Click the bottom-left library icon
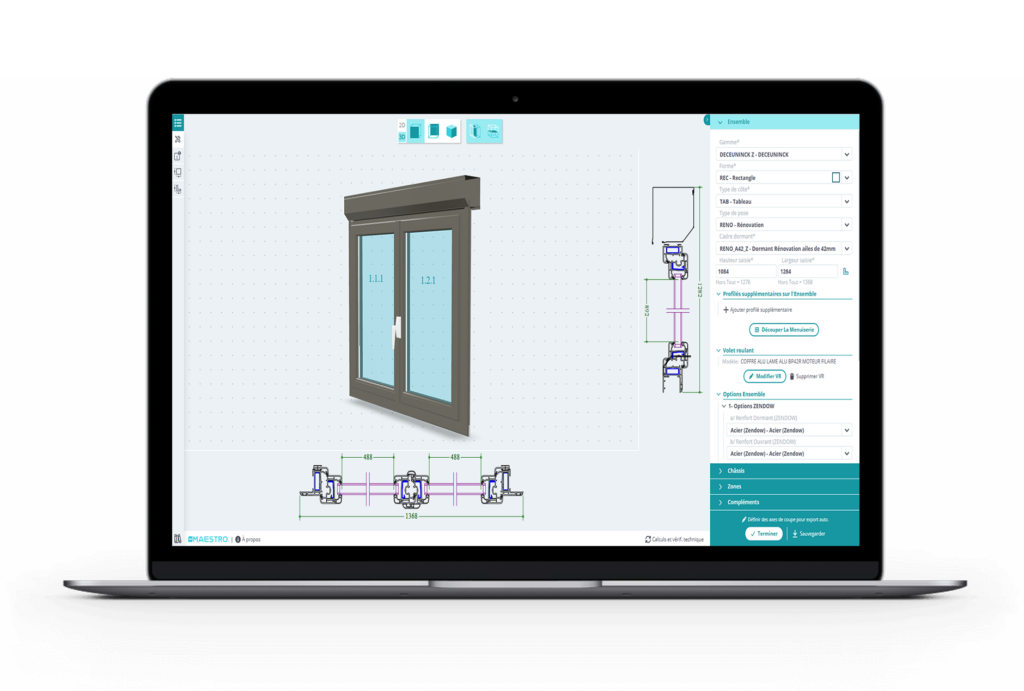The height and width of the screenshot is (691, 1024). [x=178, y=539]
